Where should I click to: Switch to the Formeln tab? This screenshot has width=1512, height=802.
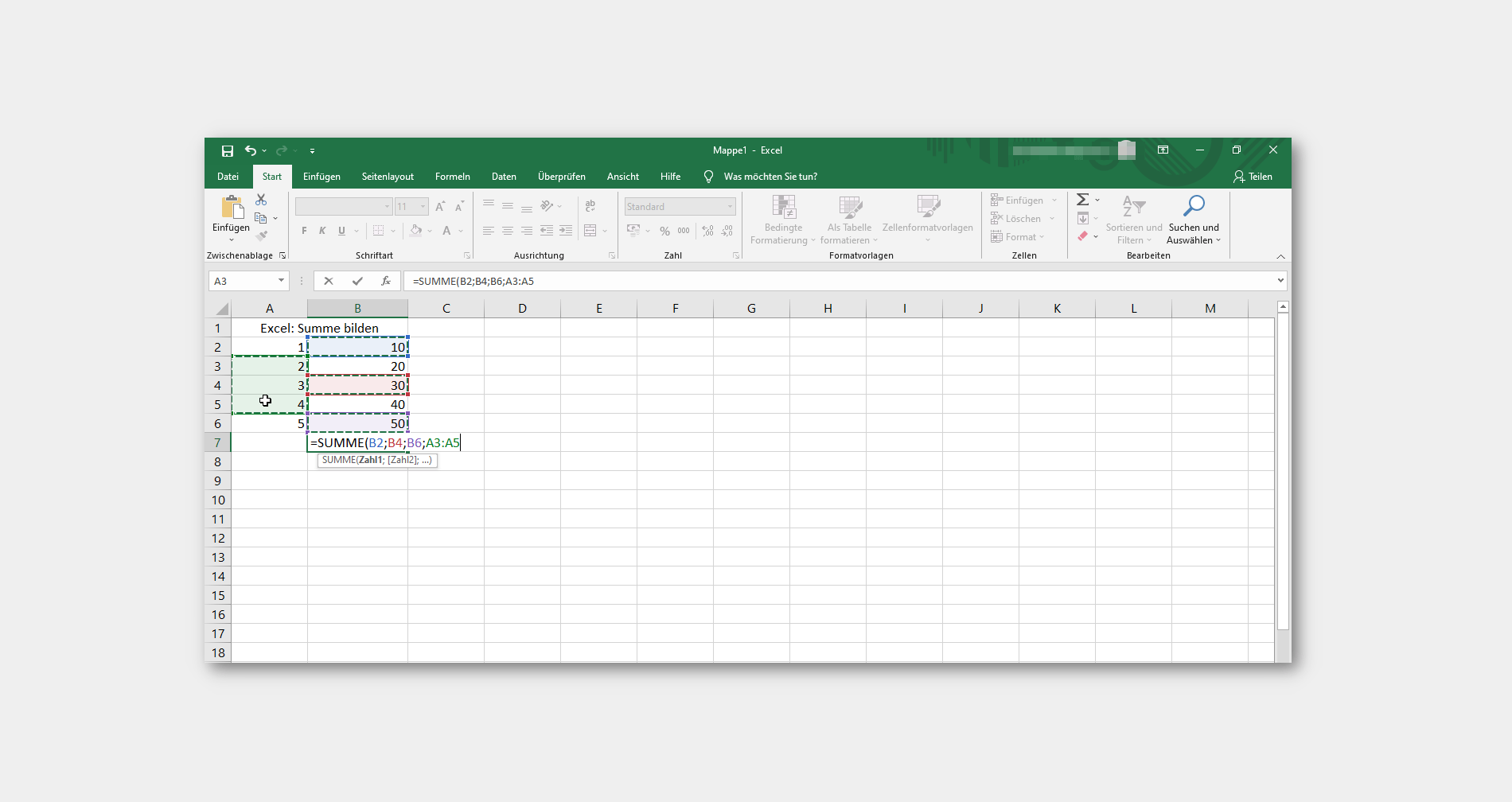click(452, 177)
